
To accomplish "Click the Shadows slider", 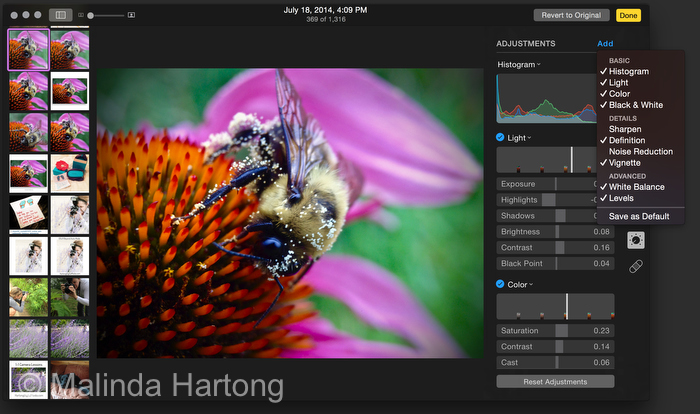I will pos(547,216).
